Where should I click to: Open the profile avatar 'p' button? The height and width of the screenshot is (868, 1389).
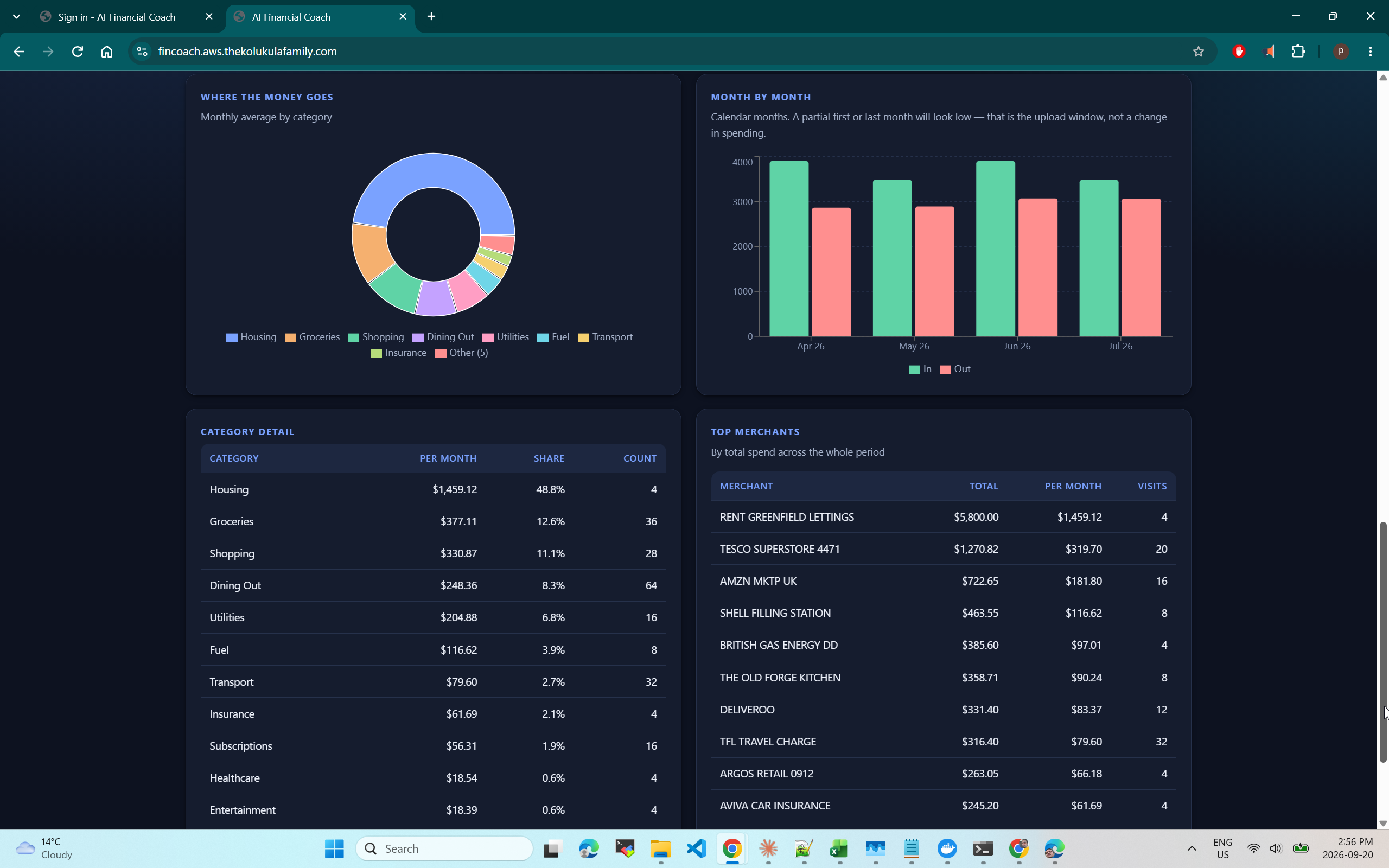point(1341,52)
